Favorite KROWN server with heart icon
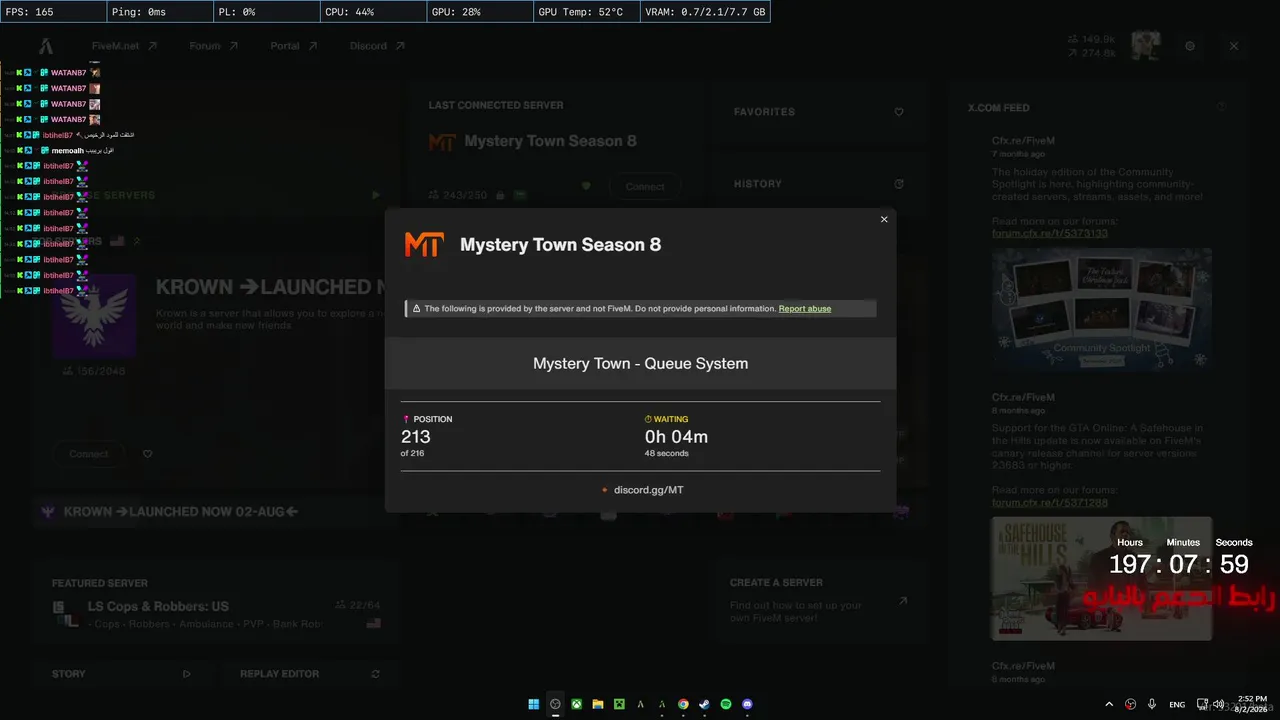This screenshot has height=720, width=1280. (x=148, y=454)
